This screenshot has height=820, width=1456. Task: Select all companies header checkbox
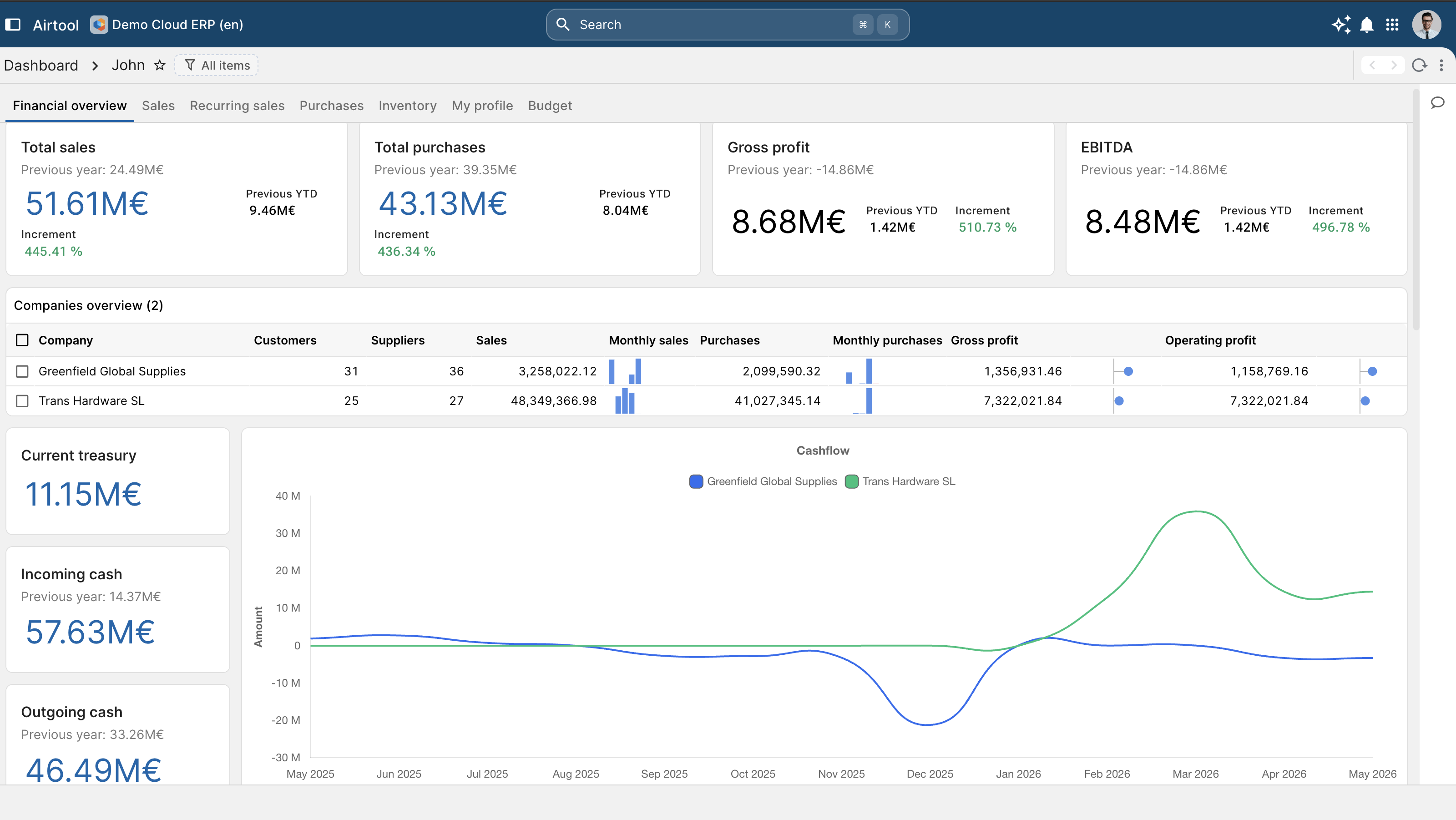[22, 340]
